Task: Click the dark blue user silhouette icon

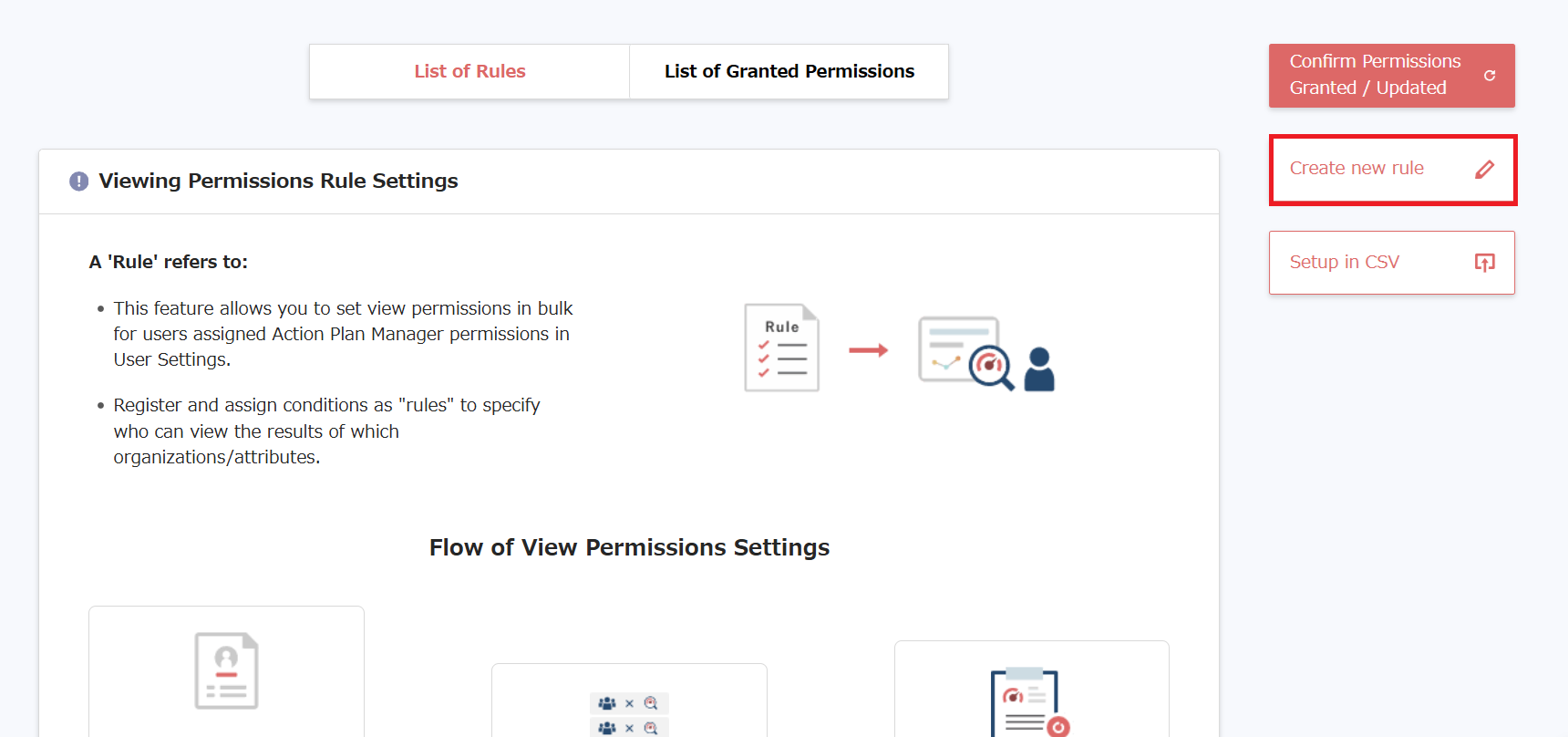Action: [1039, 369]
